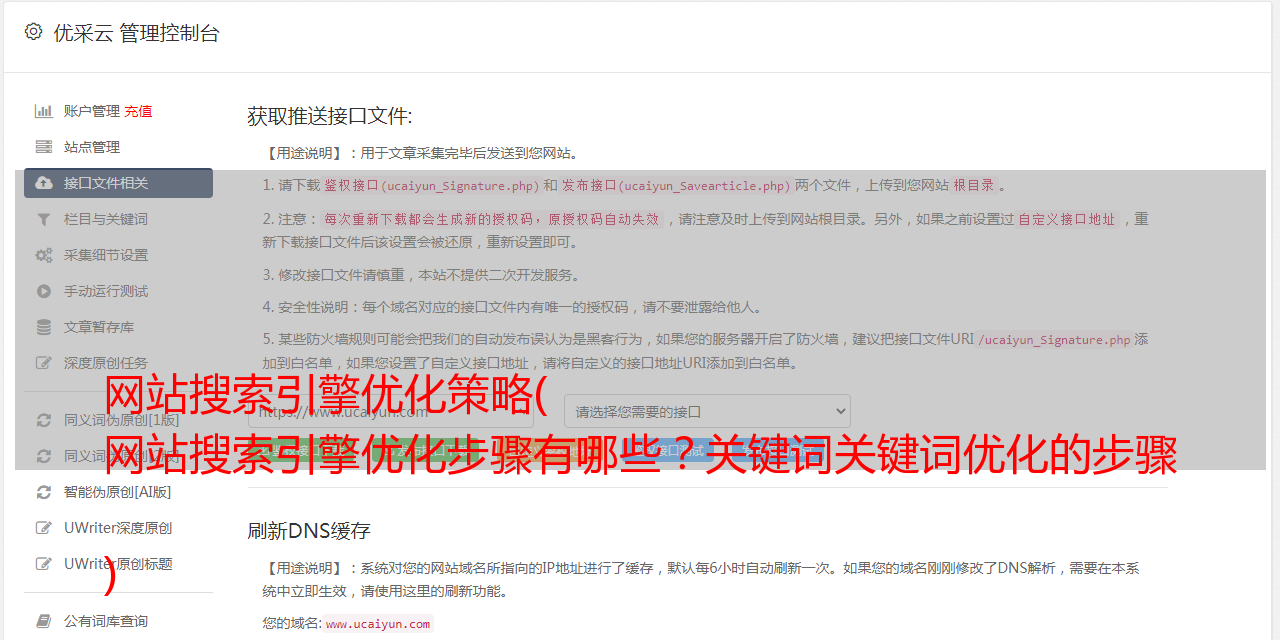Open UWriter原创标题 menu entry

pos(118,564)
